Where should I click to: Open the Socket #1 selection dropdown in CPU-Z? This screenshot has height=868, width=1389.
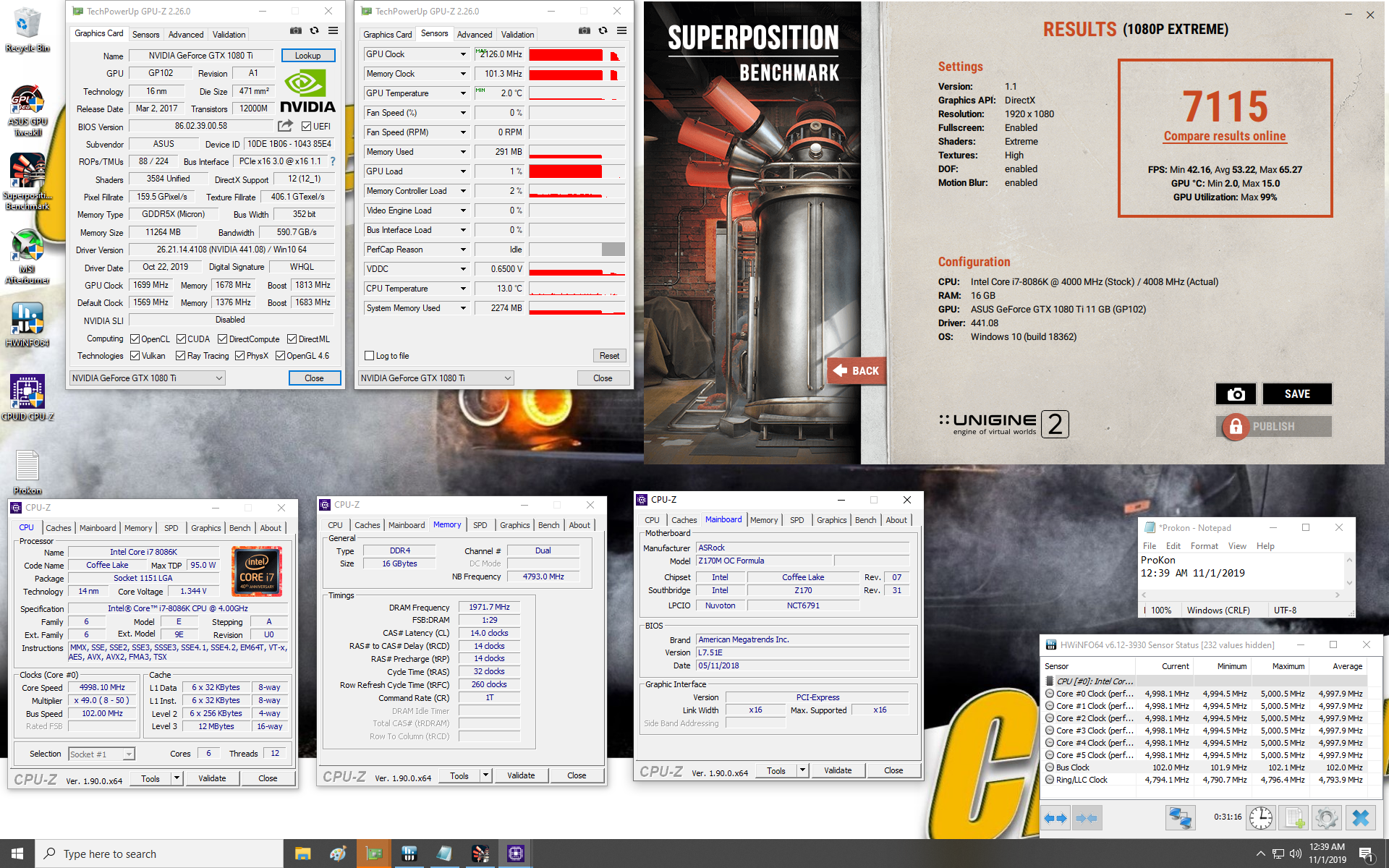[101, 754]
